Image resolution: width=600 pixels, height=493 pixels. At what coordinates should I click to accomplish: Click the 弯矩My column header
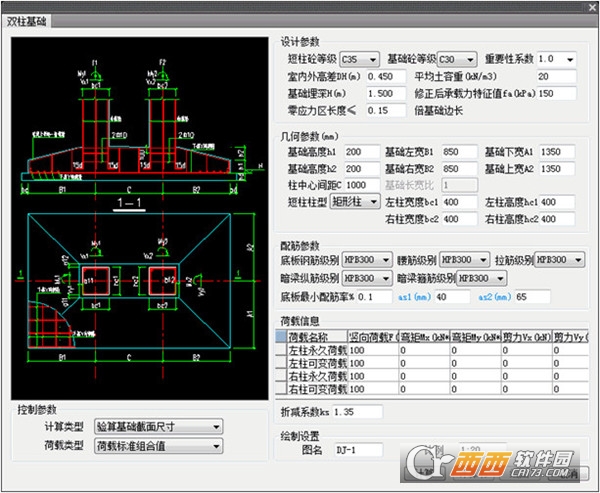tap(475, 337)
